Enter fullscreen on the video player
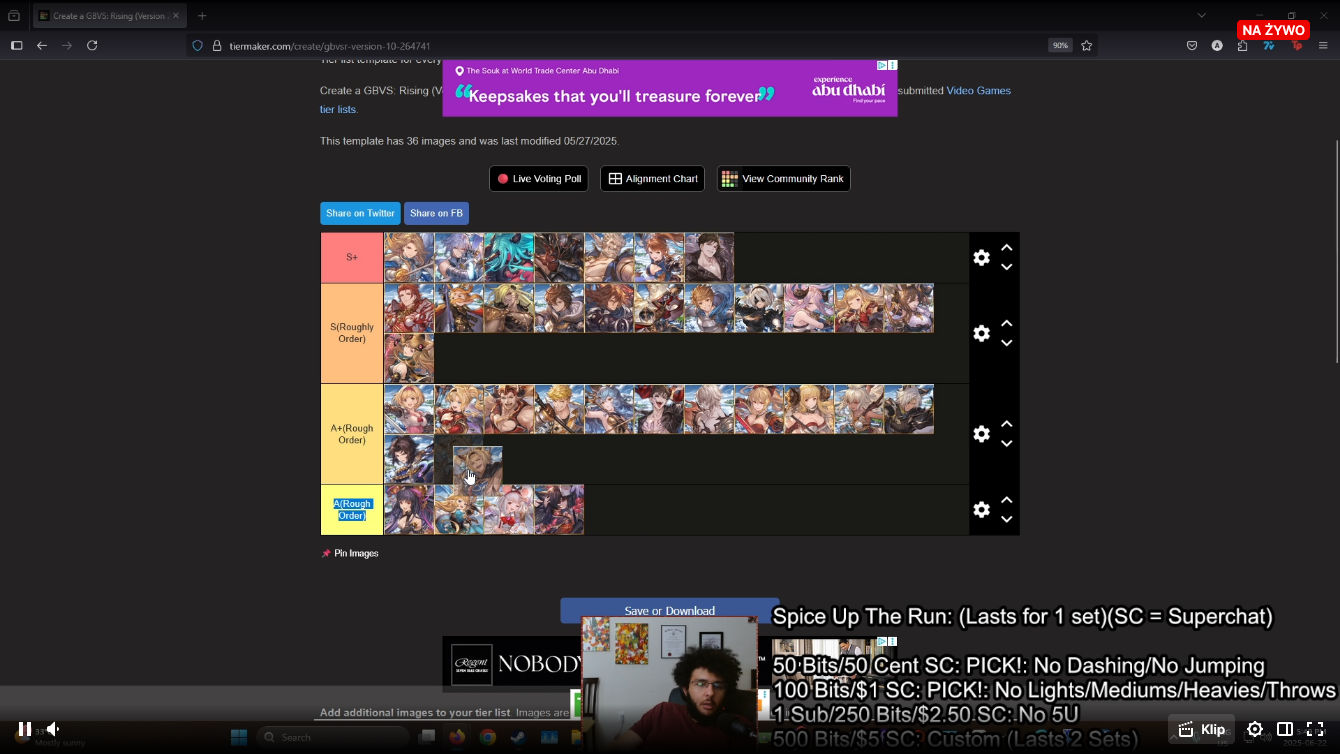 1315,729
